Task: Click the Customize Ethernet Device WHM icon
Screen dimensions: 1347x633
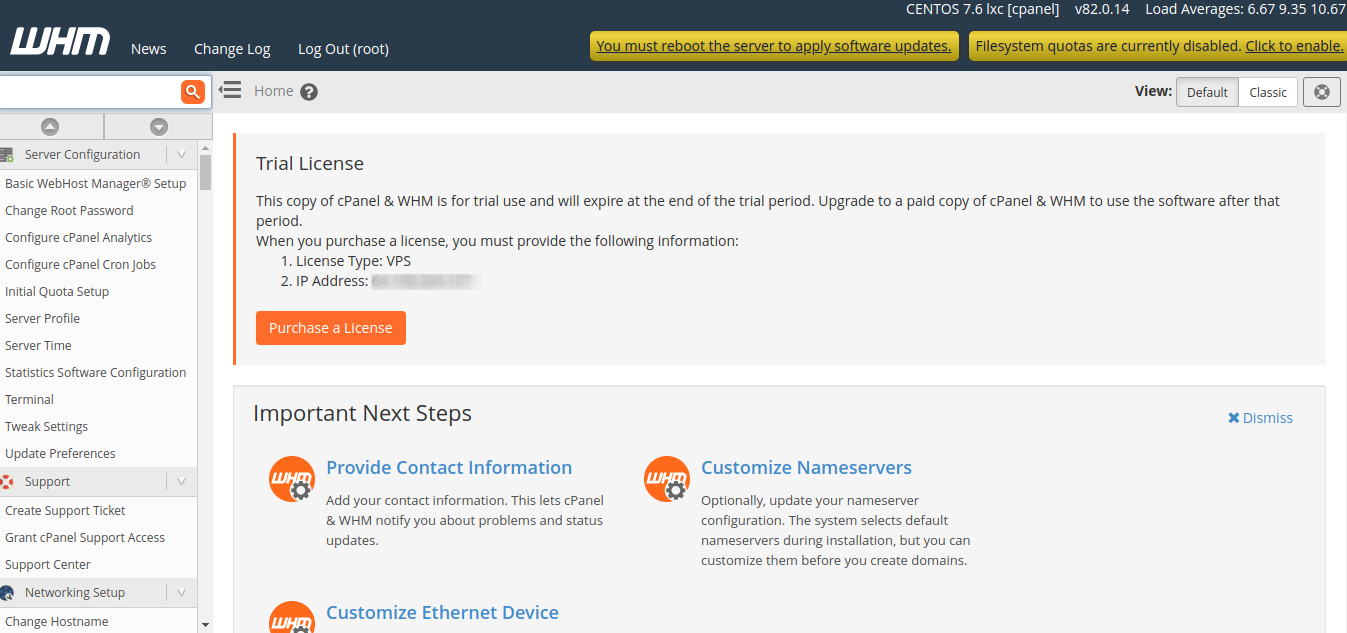Action: (x=292, y=618)
